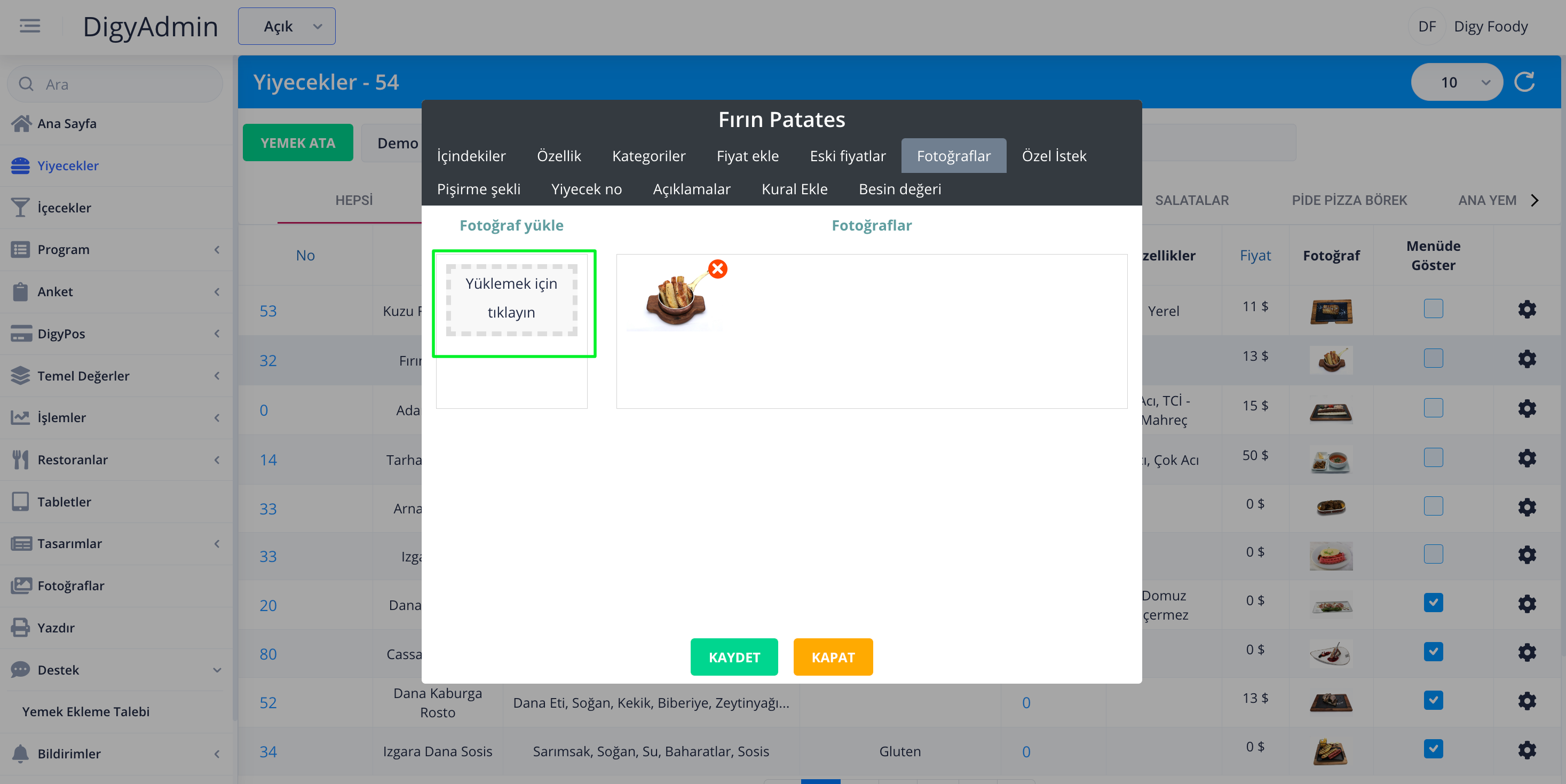Go to Ana Sayfa in the sidebar

(x=66, y=123)
